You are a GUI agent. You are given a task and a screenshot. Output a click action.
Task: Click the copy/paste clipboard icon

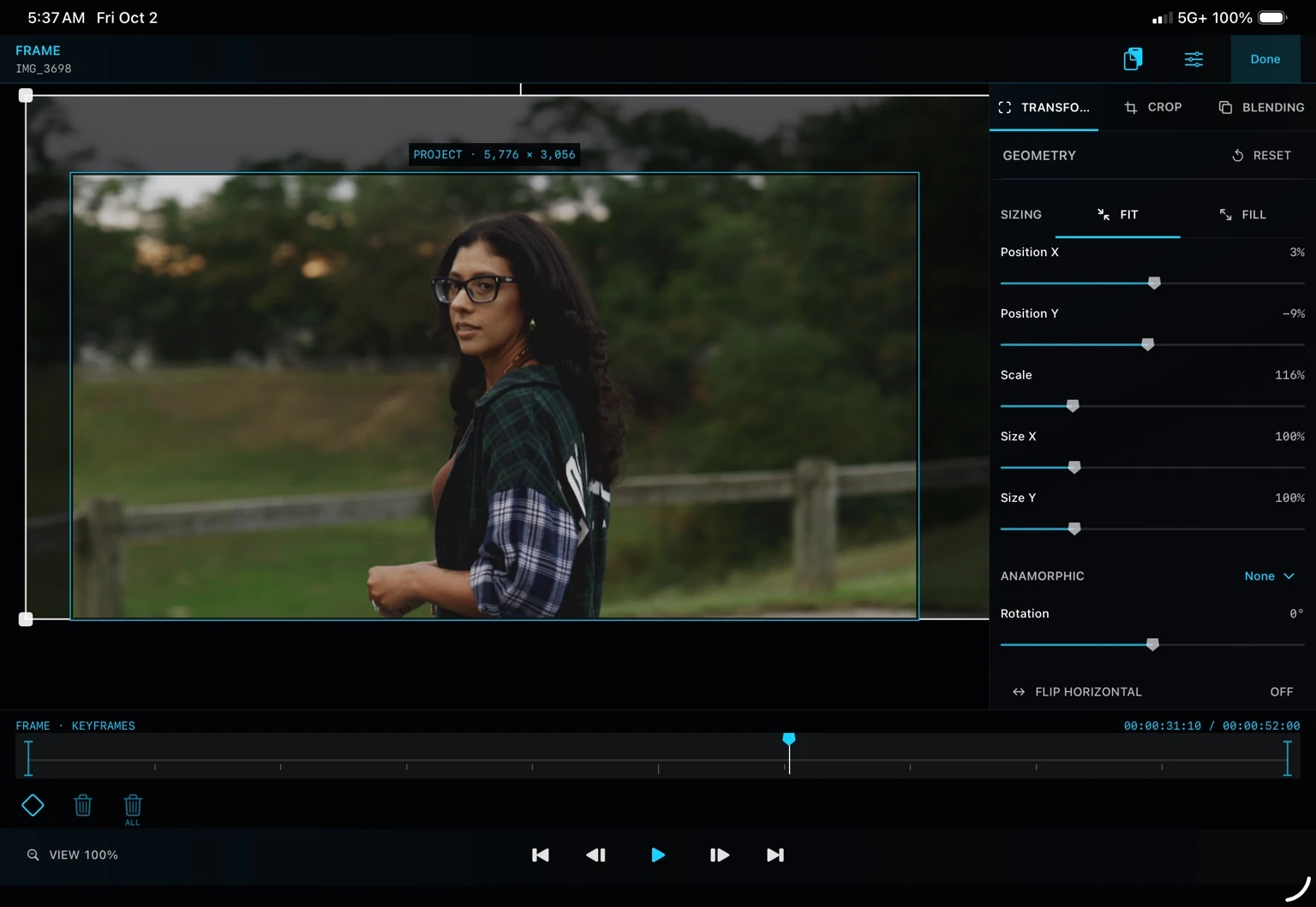[1133, 59]
